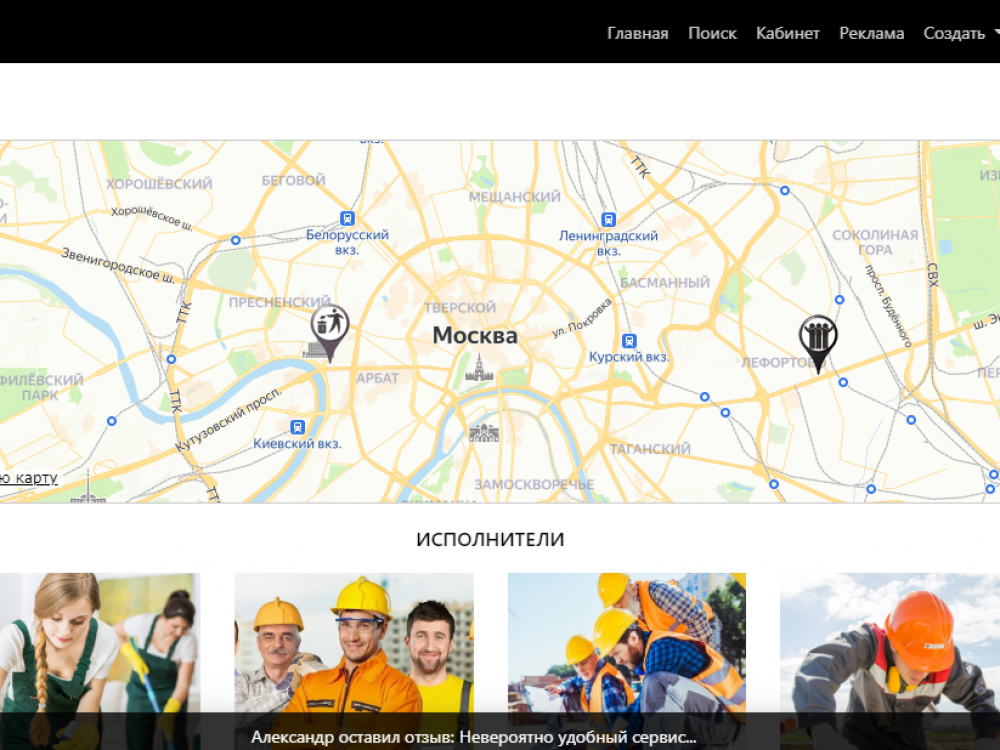Image resolution: width=1000 pixels, height=750 pixels.
Task: Open the Реклама page
Action: [871, 33]
